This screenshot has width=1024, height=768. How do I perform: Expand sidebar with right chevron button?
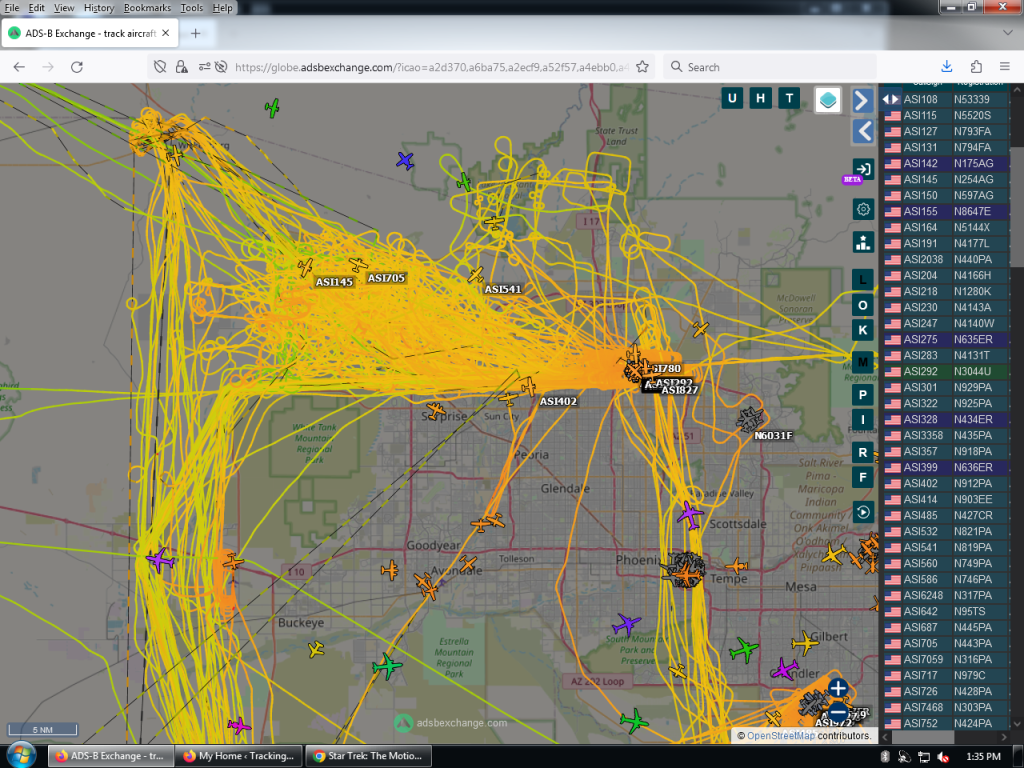click(x=863, y=100)
